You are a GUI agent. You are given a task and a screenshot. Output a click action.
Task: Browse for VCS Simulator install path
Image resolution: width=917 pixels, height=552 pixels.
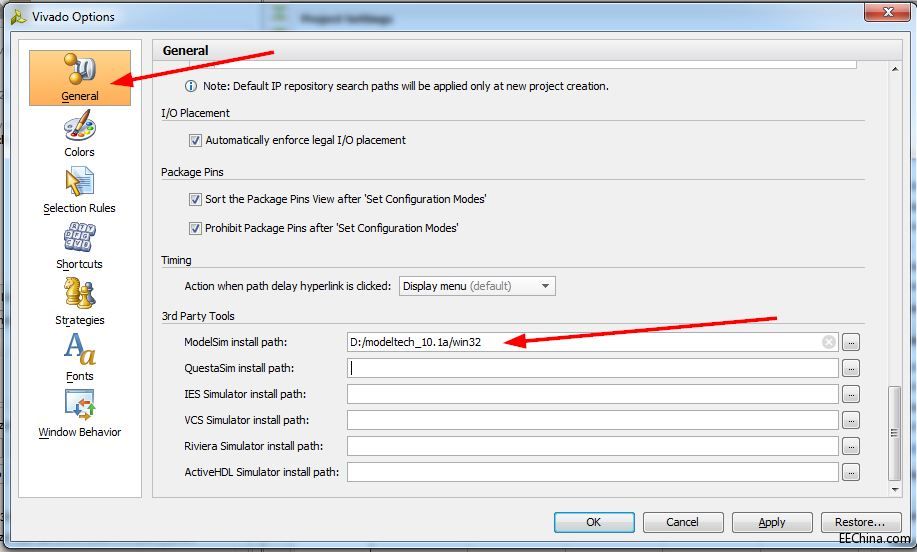pos(851,420)
